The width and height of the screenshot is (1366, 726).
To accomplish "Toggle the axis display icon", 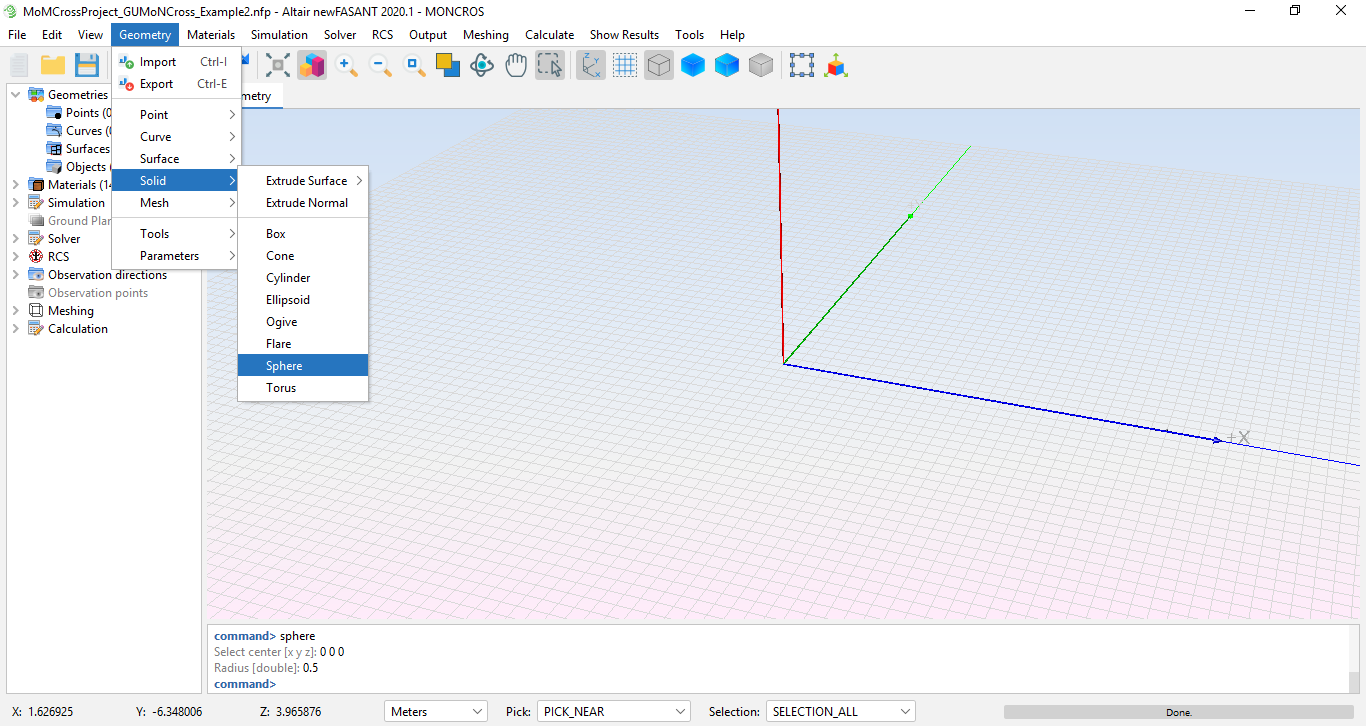I will coord(591,66).
